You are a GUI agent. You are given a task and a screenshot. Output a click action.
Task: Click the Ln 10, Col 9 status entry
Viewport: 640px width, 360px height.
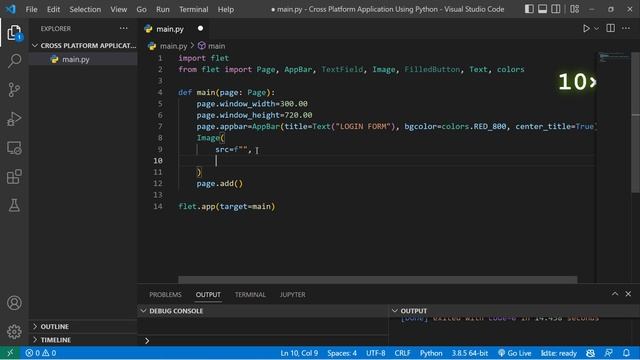tap(299, 353)
